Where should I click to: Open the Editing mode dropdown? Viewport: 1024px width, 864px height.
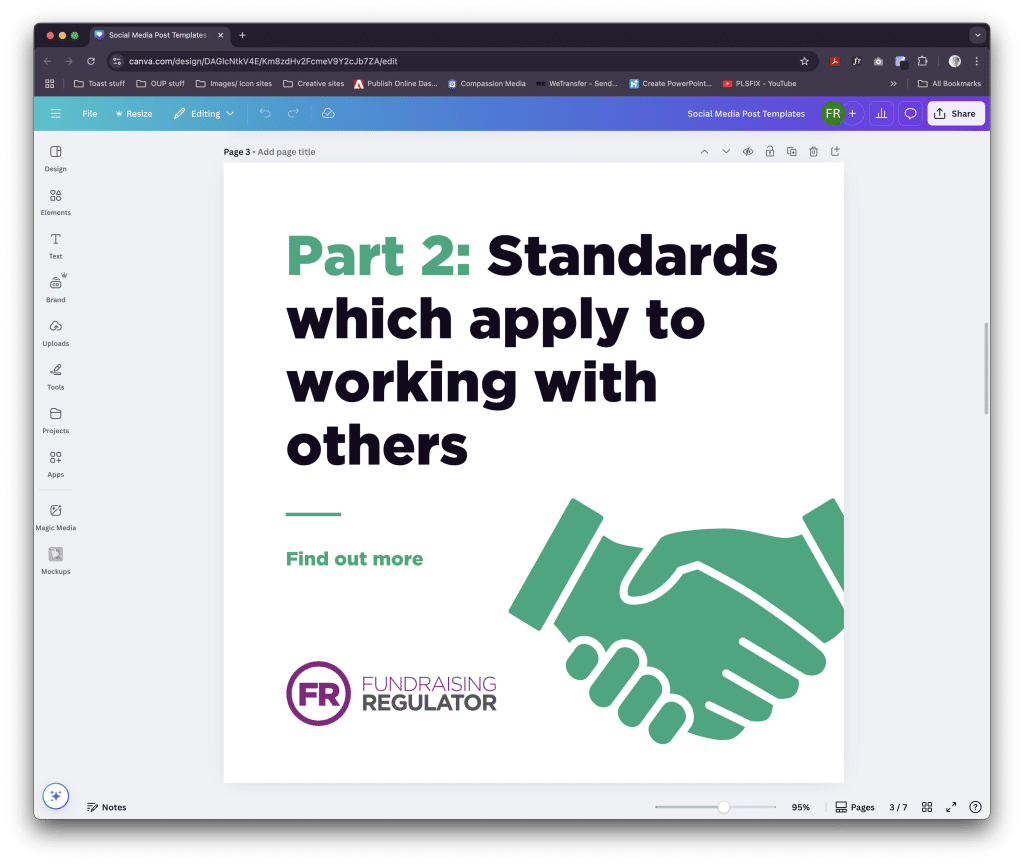203,113
